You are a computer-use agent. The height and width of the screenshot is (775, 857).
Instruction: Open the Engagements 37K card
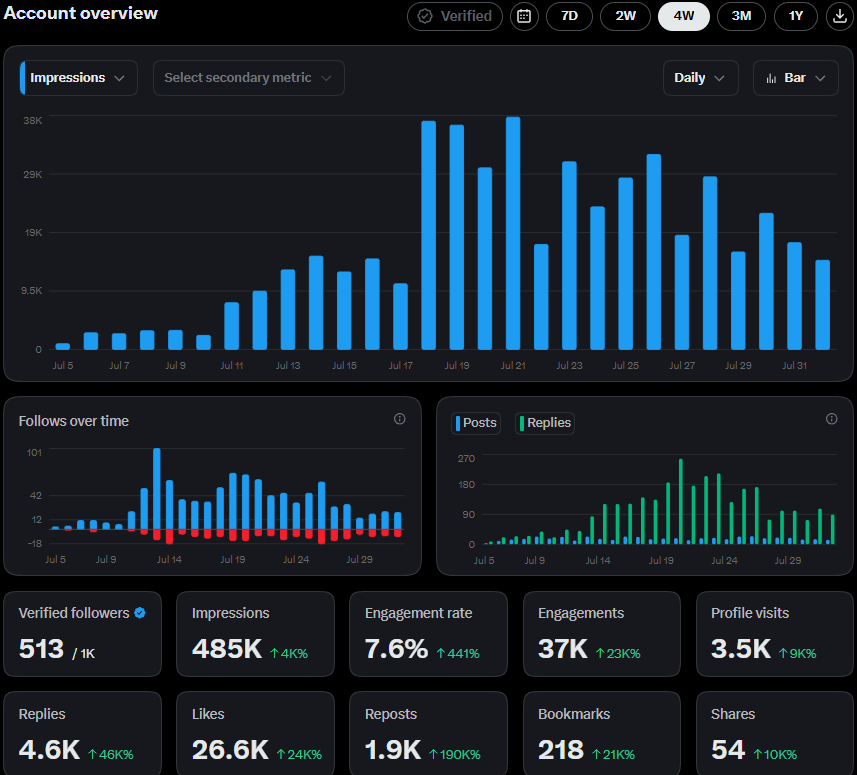click(602, 634)
